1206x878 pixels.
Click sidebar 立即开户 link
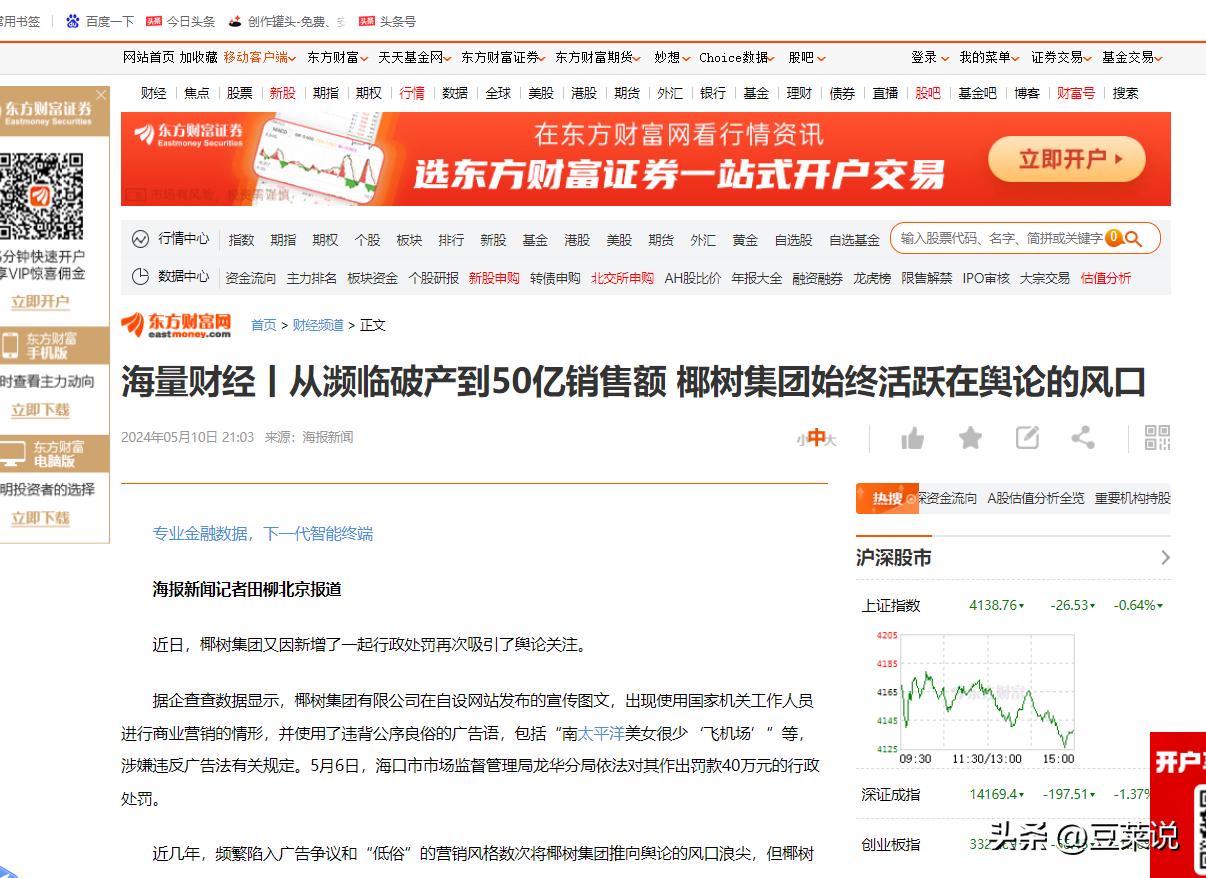click(40, 302)
